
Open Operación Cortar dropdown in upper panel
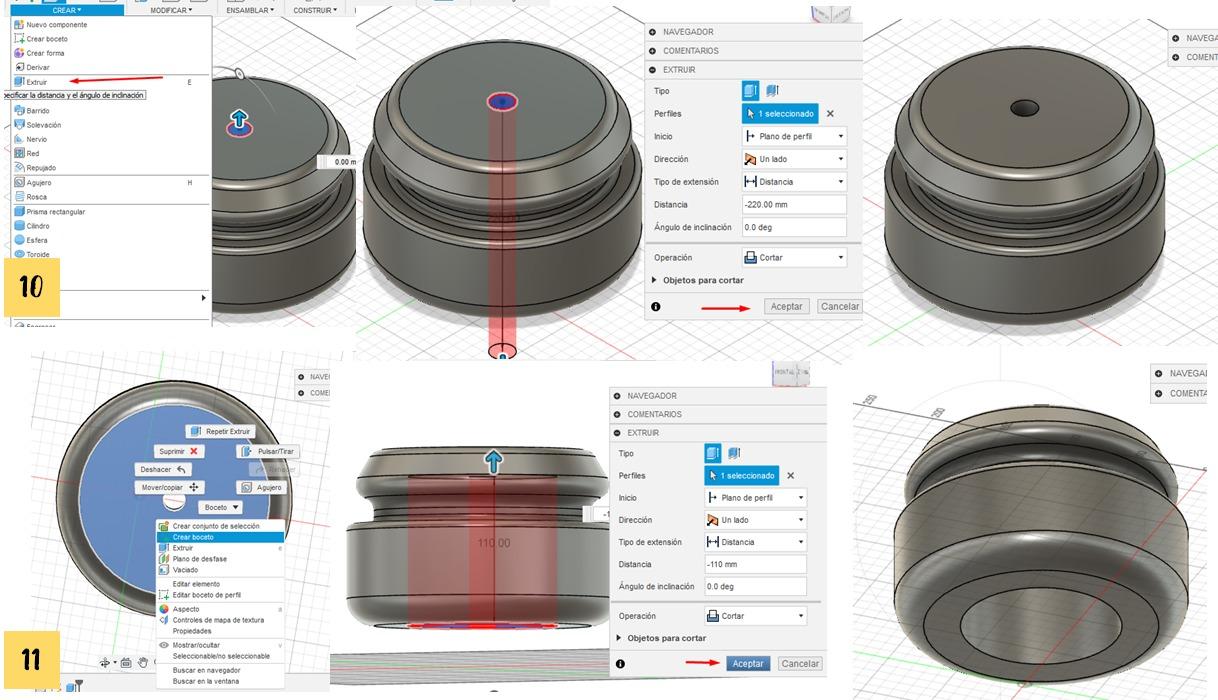point(794,258)
